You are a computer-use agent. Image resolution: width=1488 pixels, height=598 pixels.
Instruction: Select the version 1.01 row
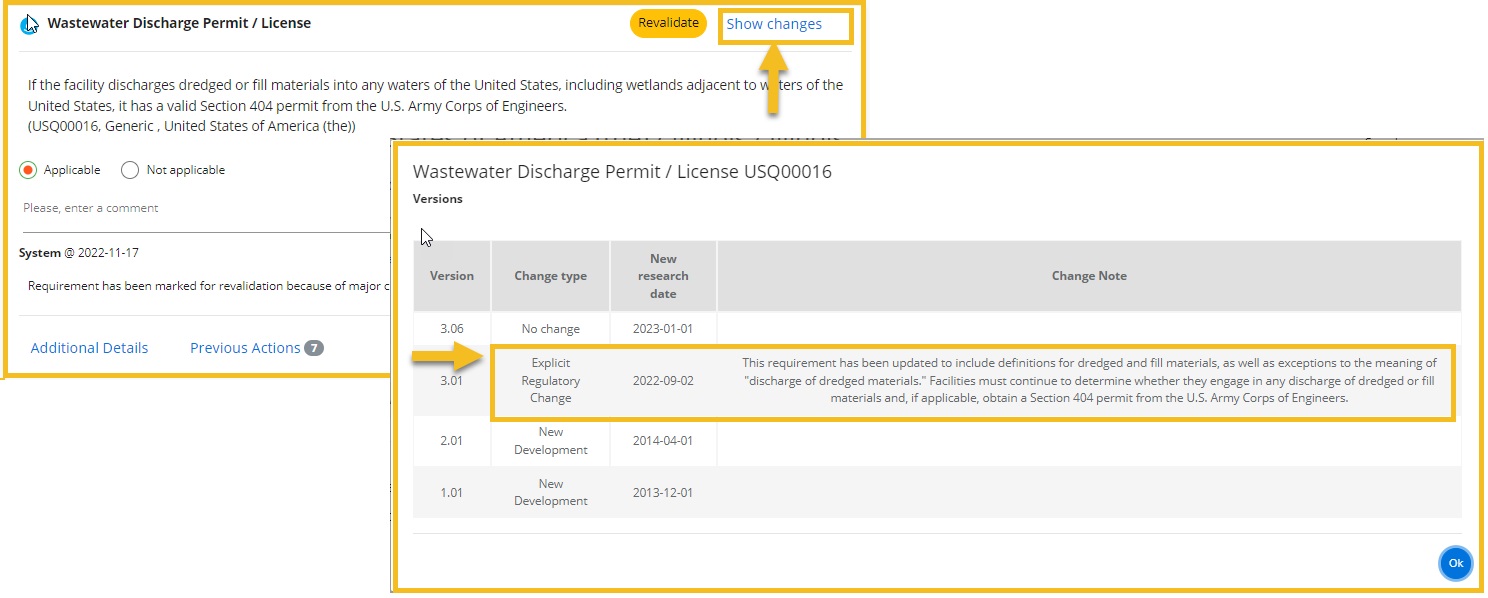[x=937, y=492]
